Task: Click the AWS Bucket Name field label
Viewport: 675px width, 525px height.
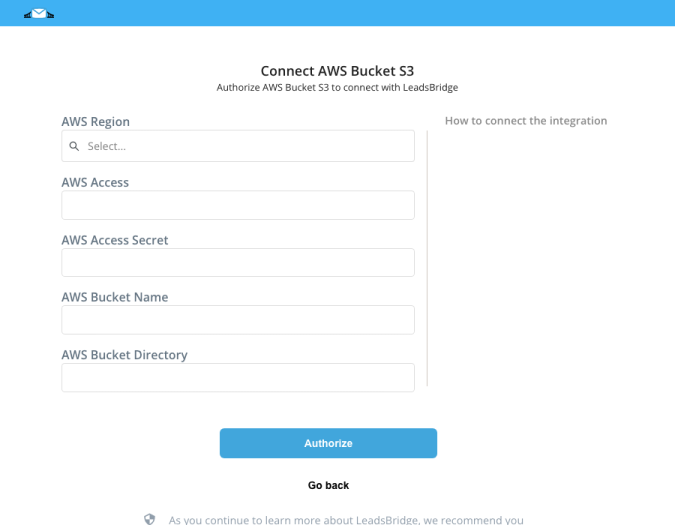Action: pyautogui.click(x=115, y=297)
